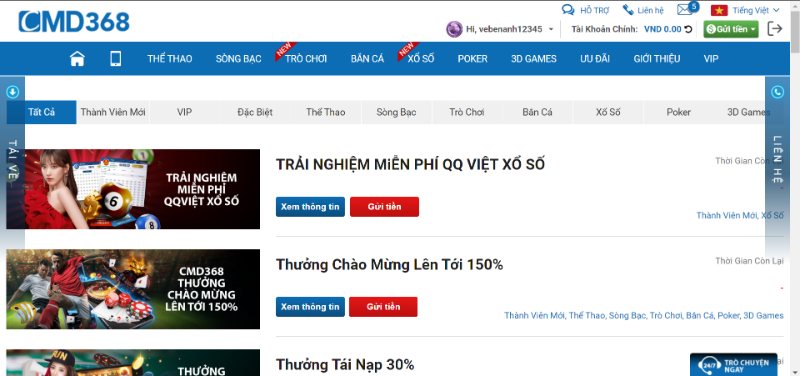The image size is (800, 376).
Task: Click title Trải Nghiệm Miễn Phí QQ Việt Xổ Số
Action: tap(410, 164)
